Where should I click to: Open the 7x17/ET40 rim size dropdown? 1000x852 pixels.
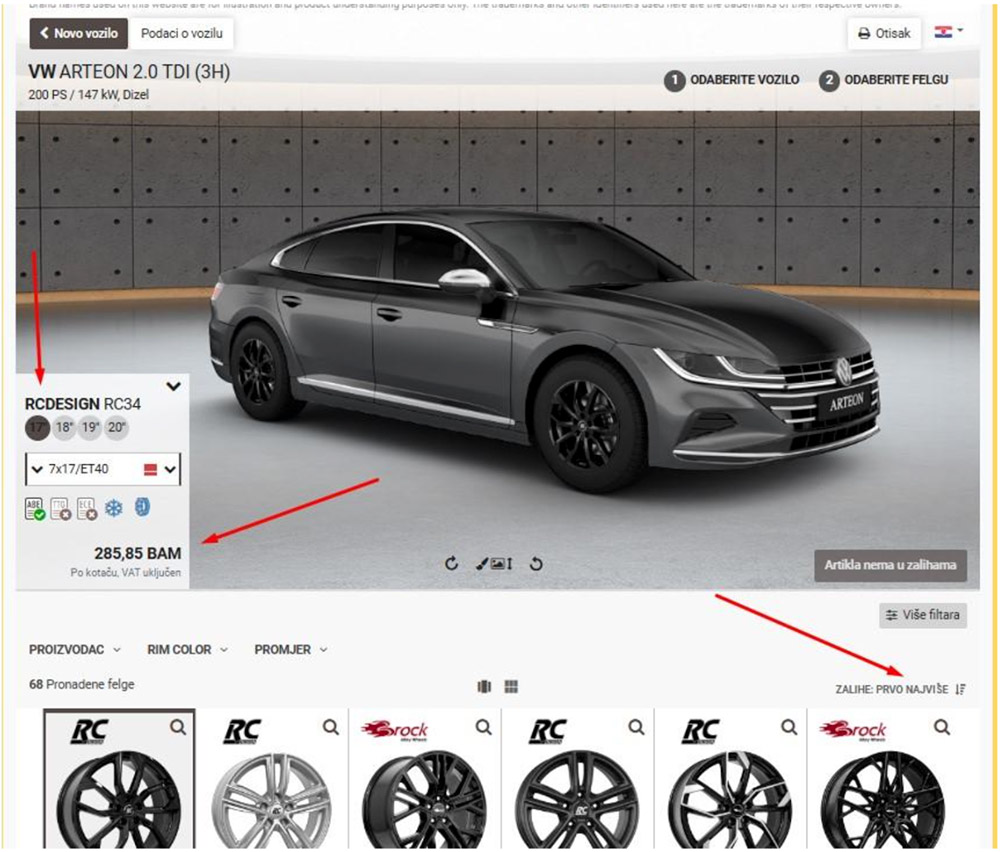(x=103, y=469)
